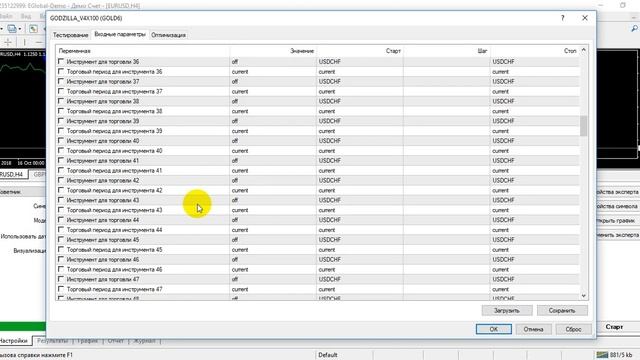Viewport: 640px width, 360px height.
Task: Select the vertical line drawing tool
Action: click(24, 42)
